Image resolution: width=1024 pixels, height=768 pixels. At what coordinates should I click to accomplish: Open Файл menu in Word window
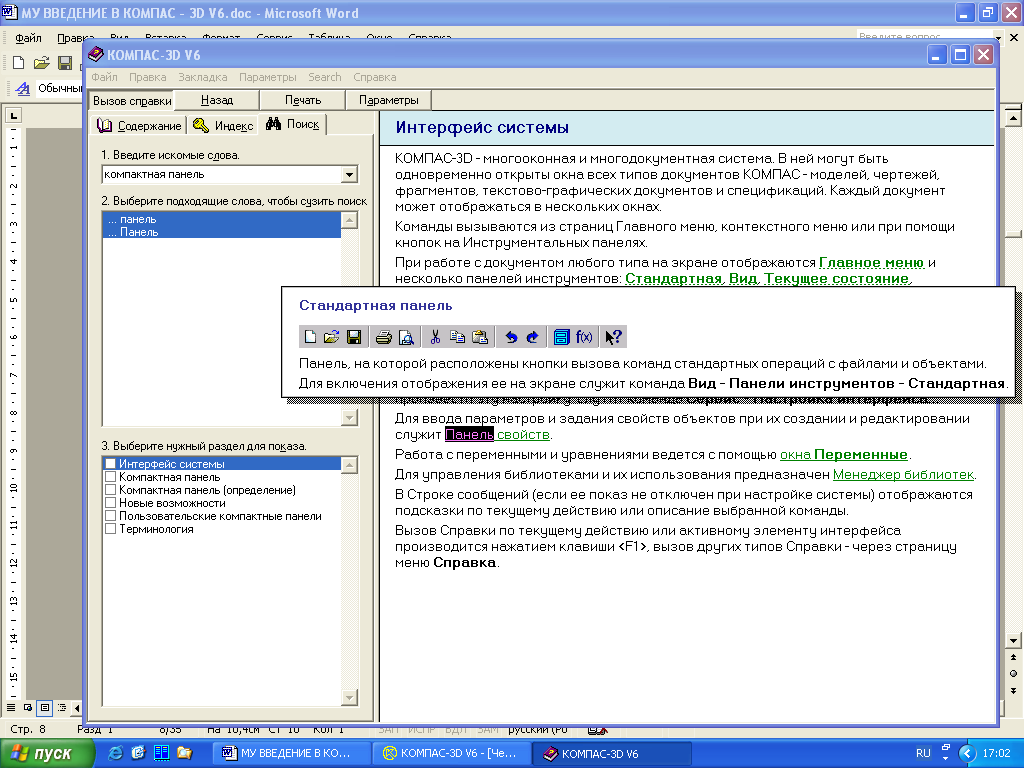coord(28,38)
